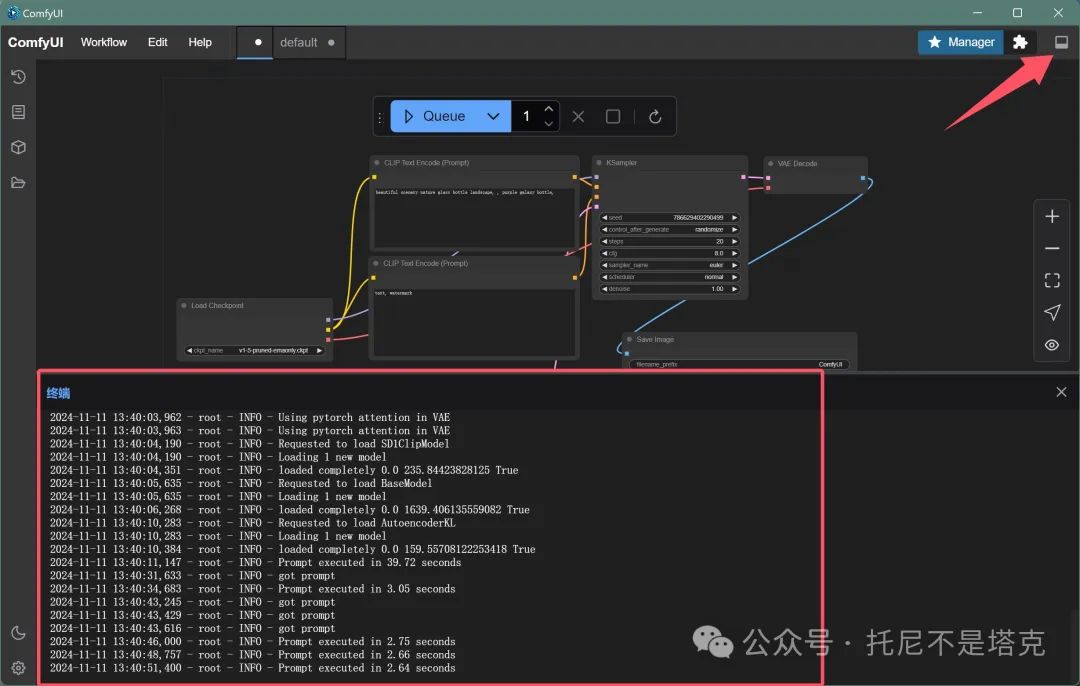Open the Queue history sidebar panel

[19, 76]
